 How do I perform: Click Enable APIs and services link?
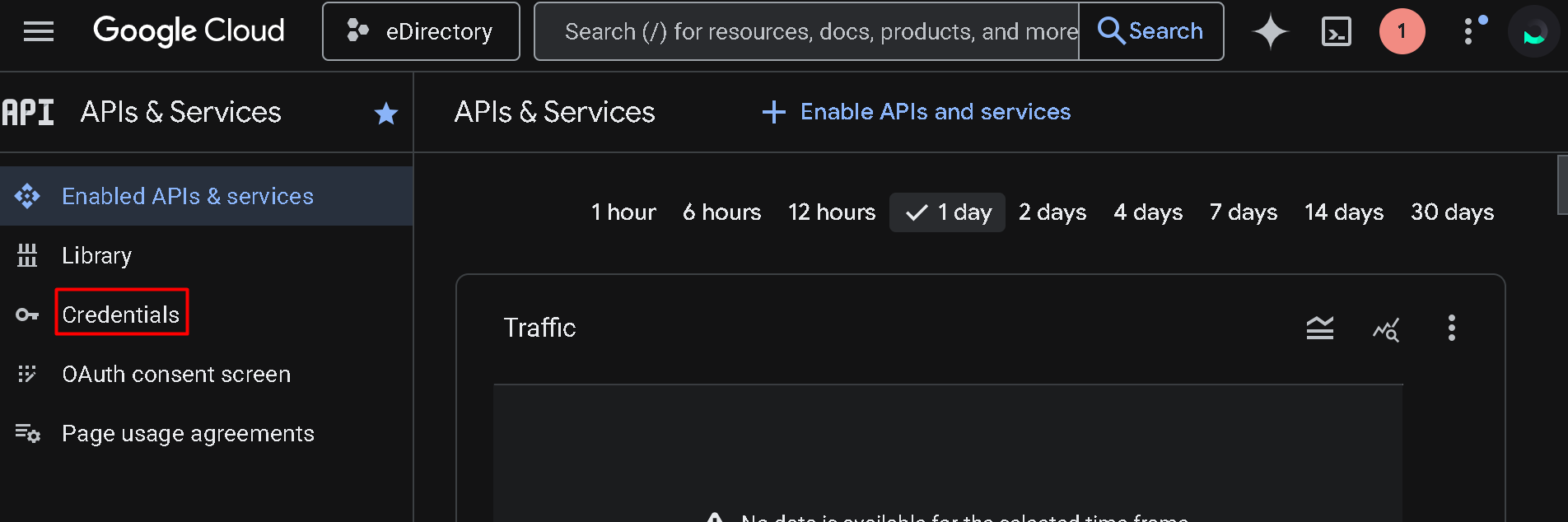tap(917, 112)
